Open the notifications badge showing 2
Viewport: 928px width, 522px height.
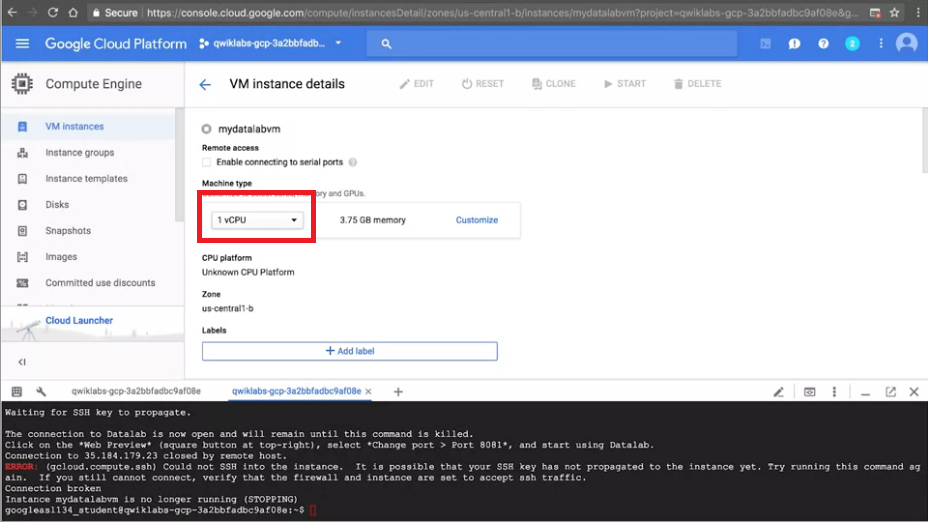[x=852, y=43]
